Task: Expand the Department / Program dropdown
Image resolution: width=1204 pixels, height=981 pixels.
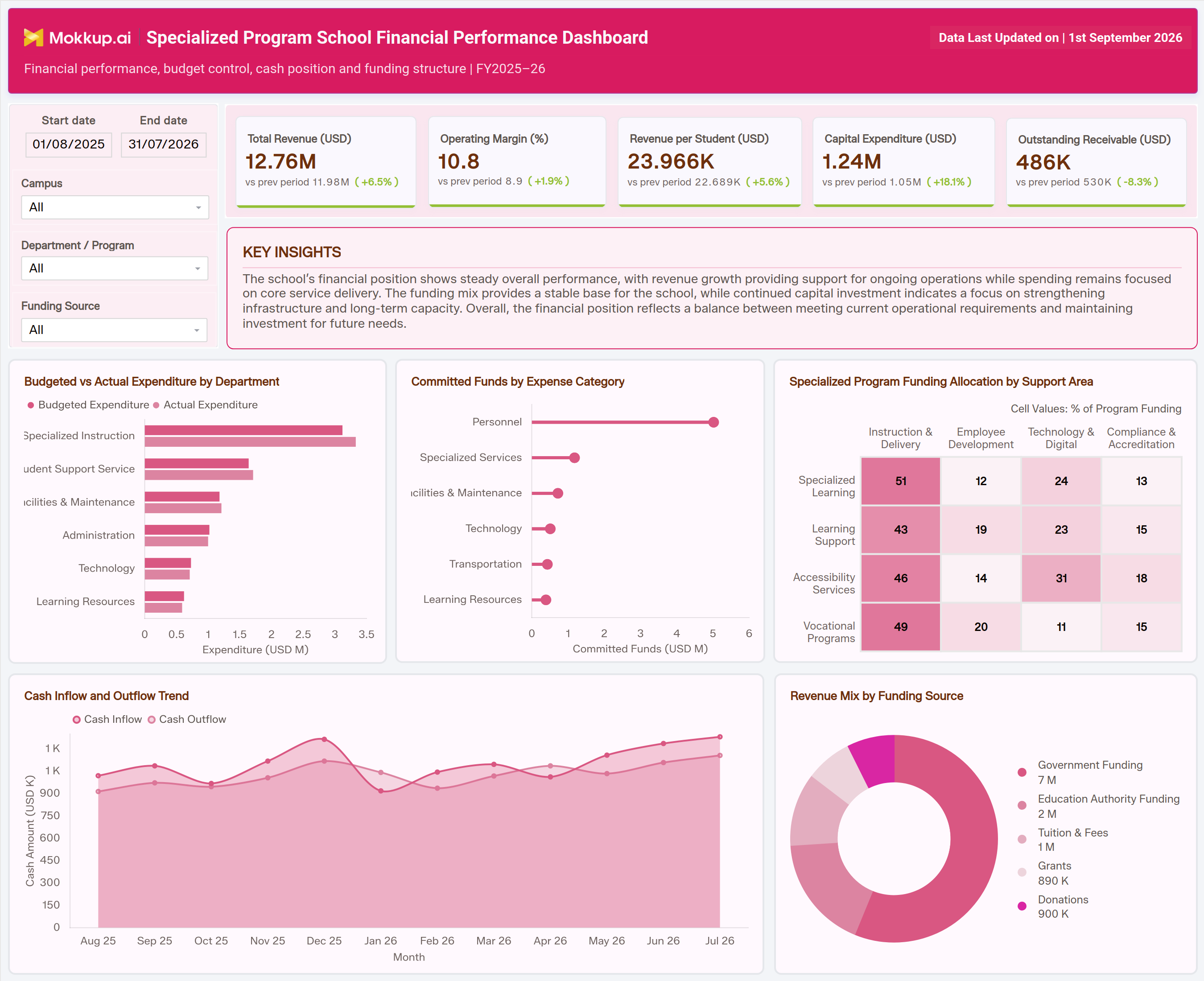Action: click(115, 268)
